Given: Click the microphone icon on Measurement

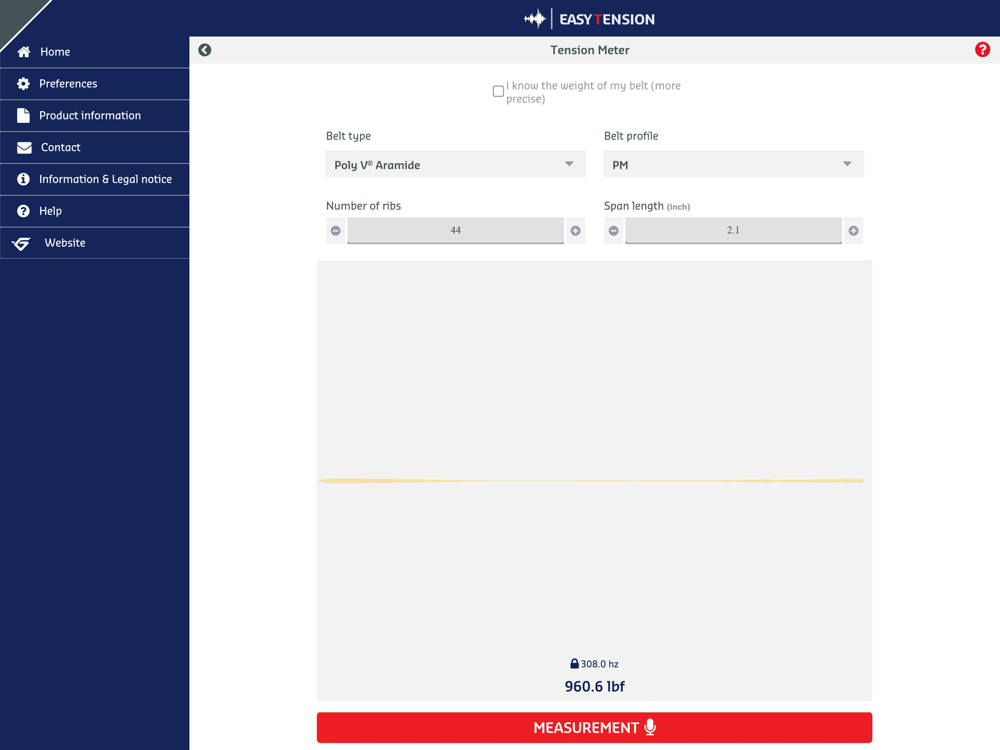Looking at the screenshot, I should coord(650,727).
